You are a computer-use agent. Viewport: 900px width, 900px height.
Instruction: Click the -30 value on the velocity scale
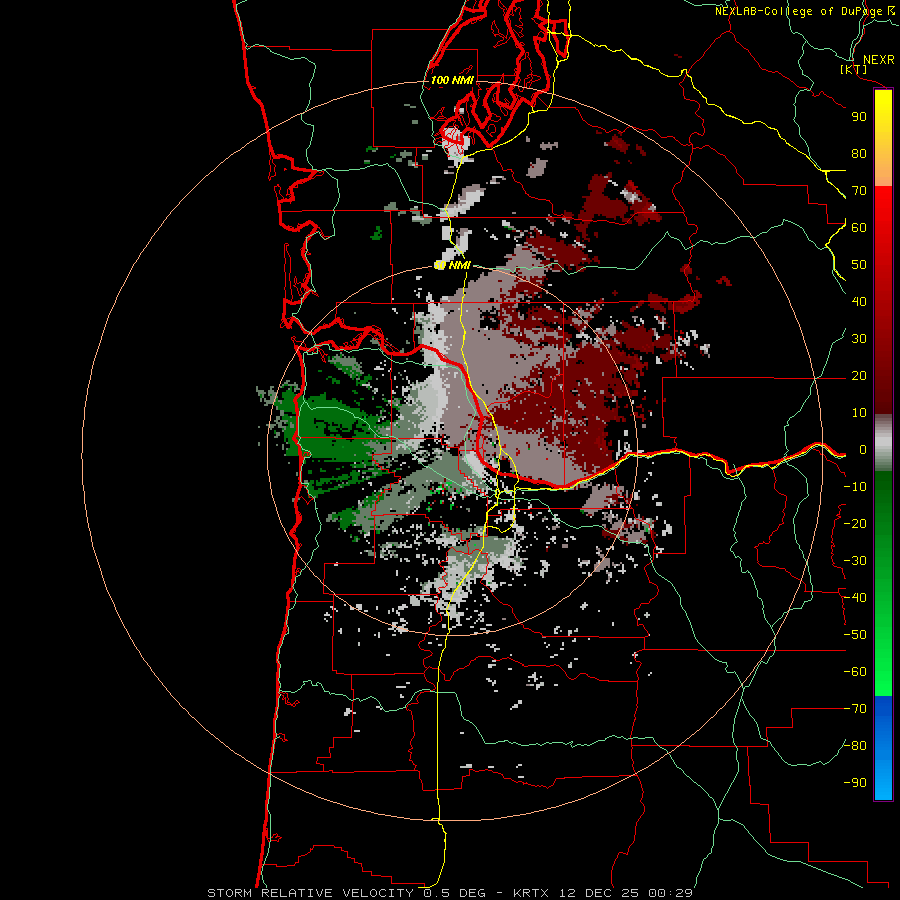click(855, 561)
